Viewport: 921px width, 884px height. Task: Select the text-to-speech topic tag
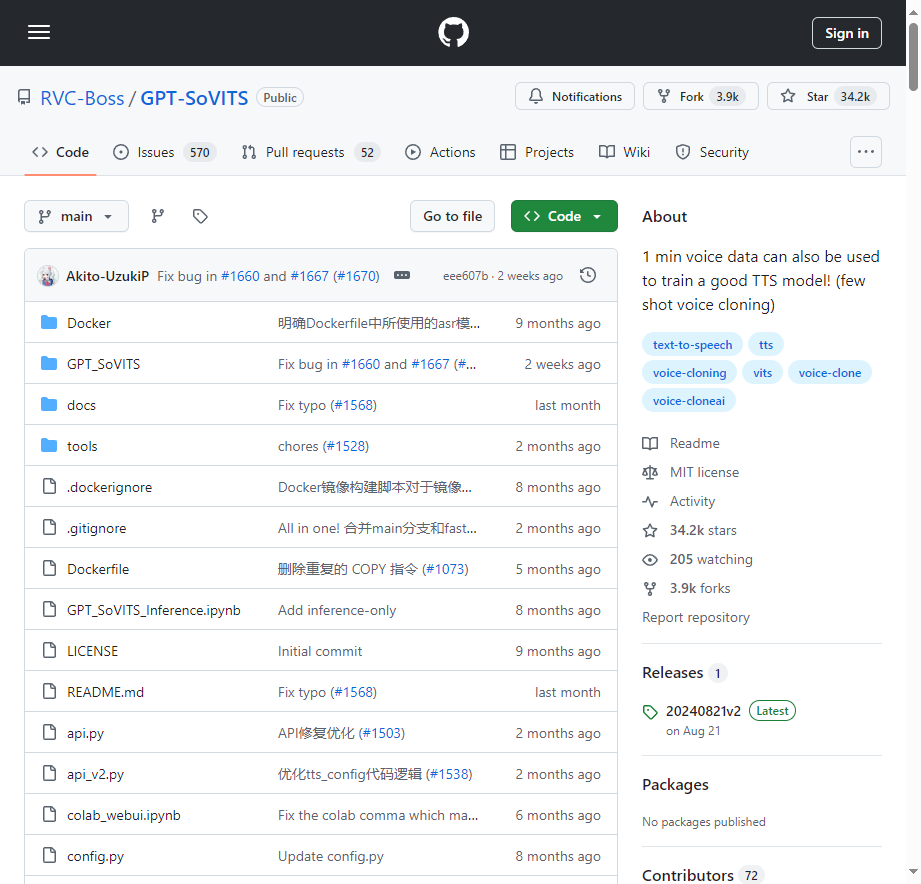coord(693,345)
